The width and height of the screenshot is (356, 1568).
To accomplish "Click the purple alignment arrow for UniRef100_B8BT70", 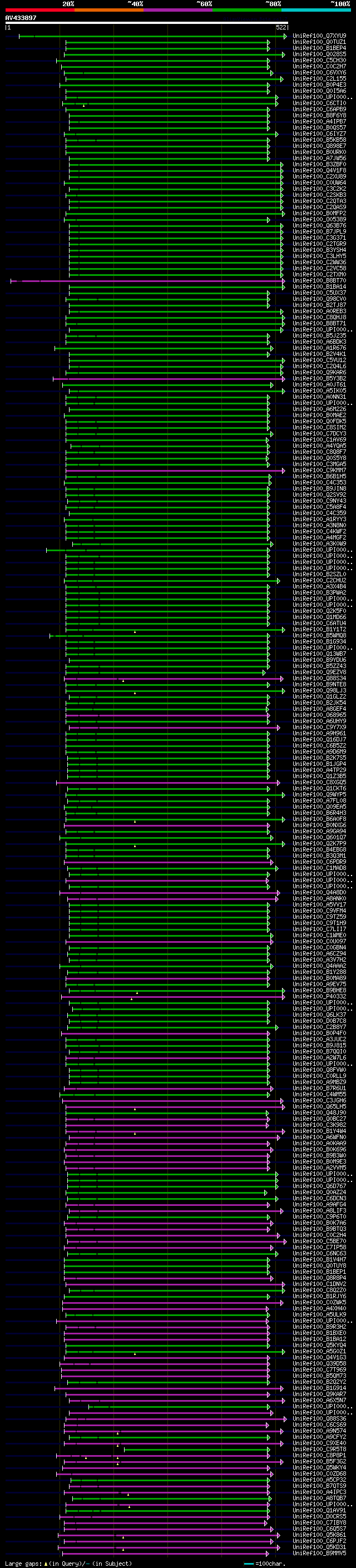I will click(x=148, y=280).
